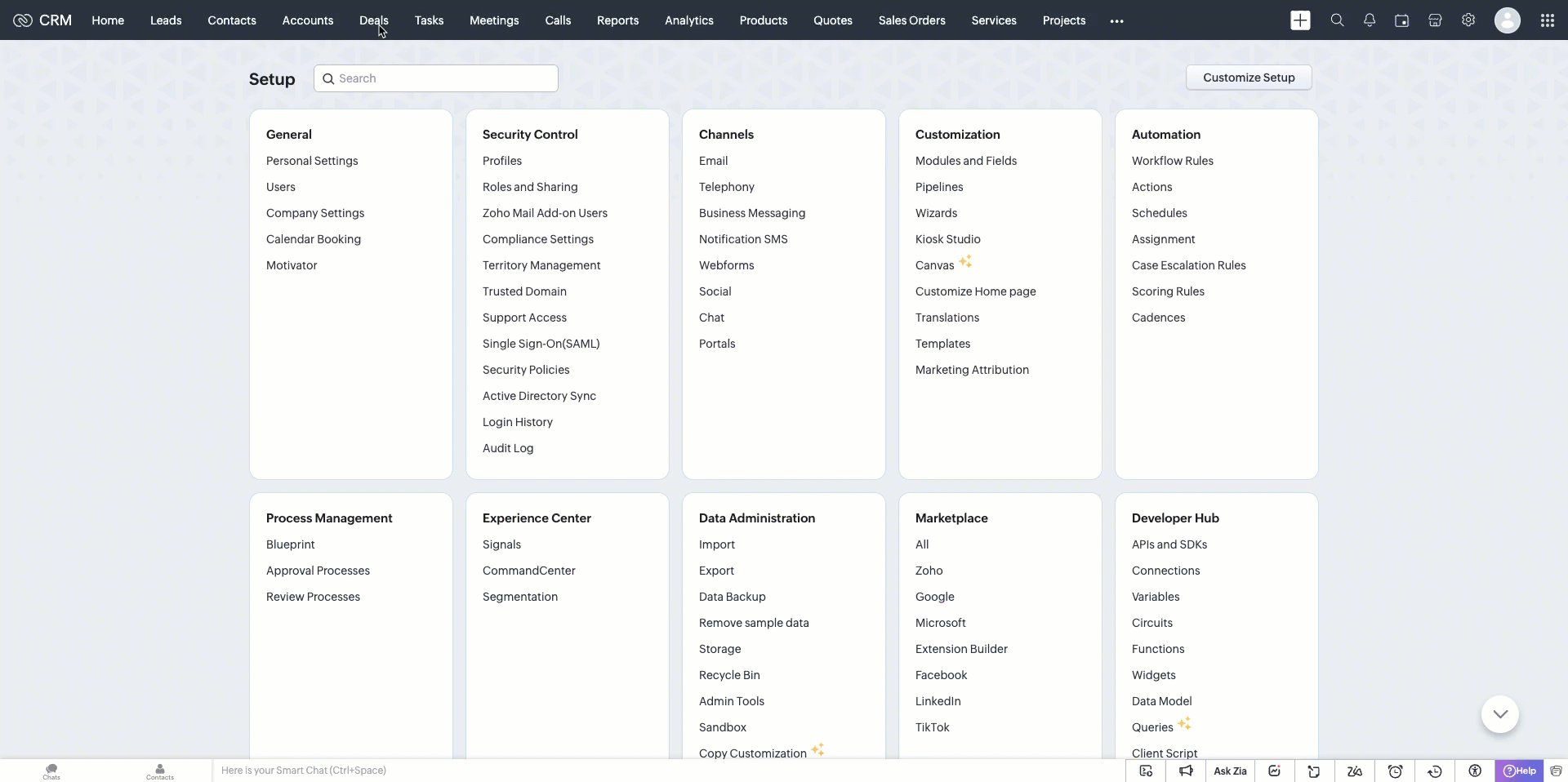1568x782 pixels.
Task: Open the Reports module
Action: (617, 20)
